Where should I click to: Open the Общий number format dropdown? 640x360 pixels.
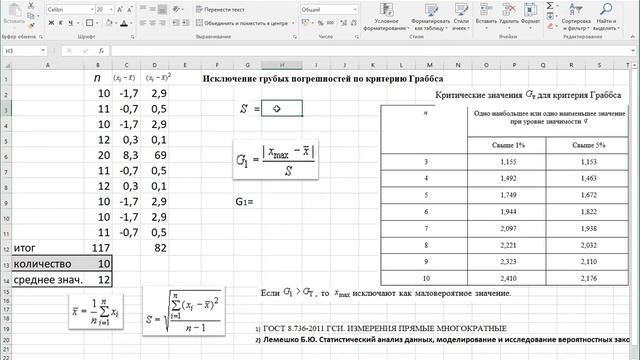[x=354, y=9]
